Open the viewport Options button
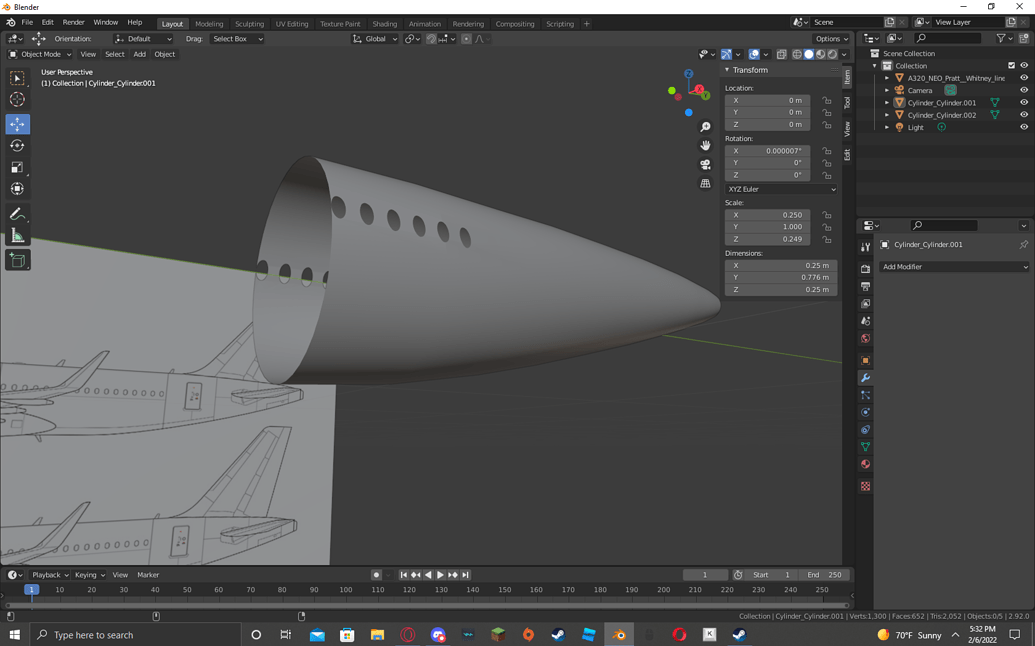 pyautogui.click(x=831, y=39)
